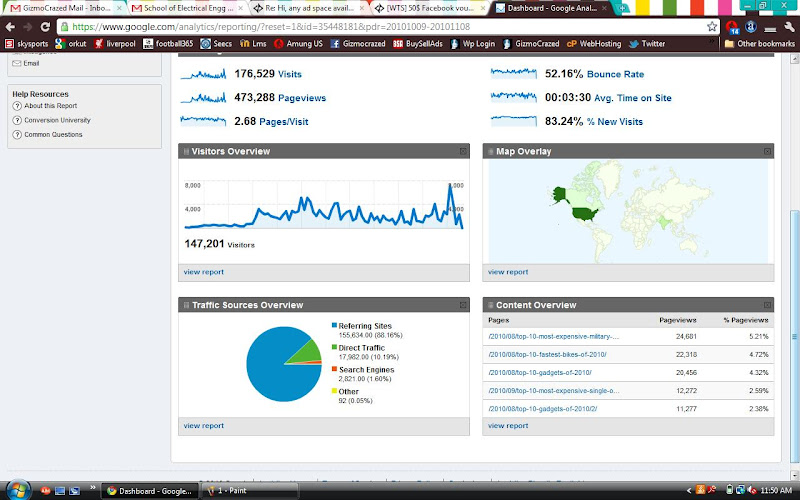Open top-10-most-expensive-military page link
800x500 pixels.
[x=554, y=337]
